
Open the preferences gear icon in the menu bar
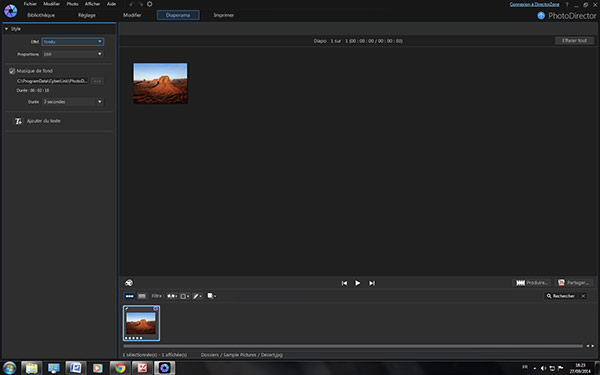click(150, 4)
